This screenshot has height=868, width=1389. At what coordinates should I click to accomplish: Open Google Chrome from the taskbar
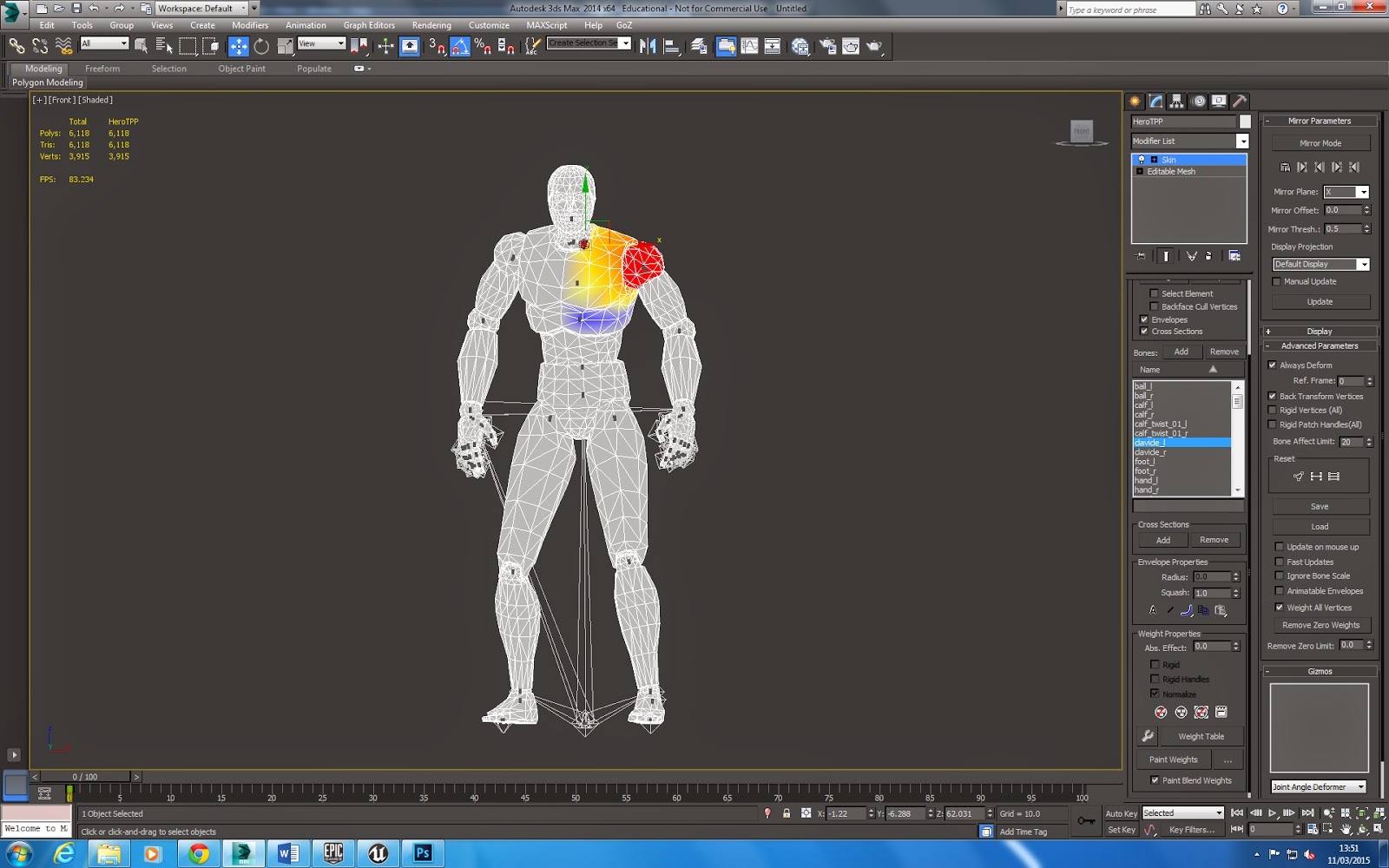tap(199, 853)
